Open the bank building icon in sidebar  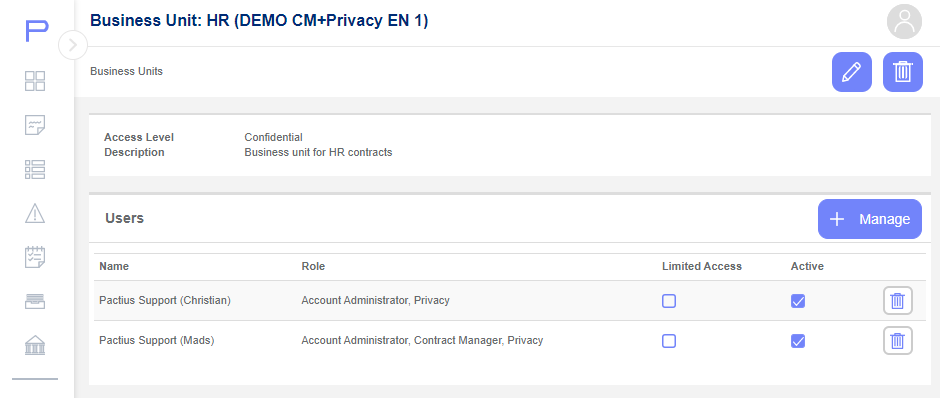point(35,345)
